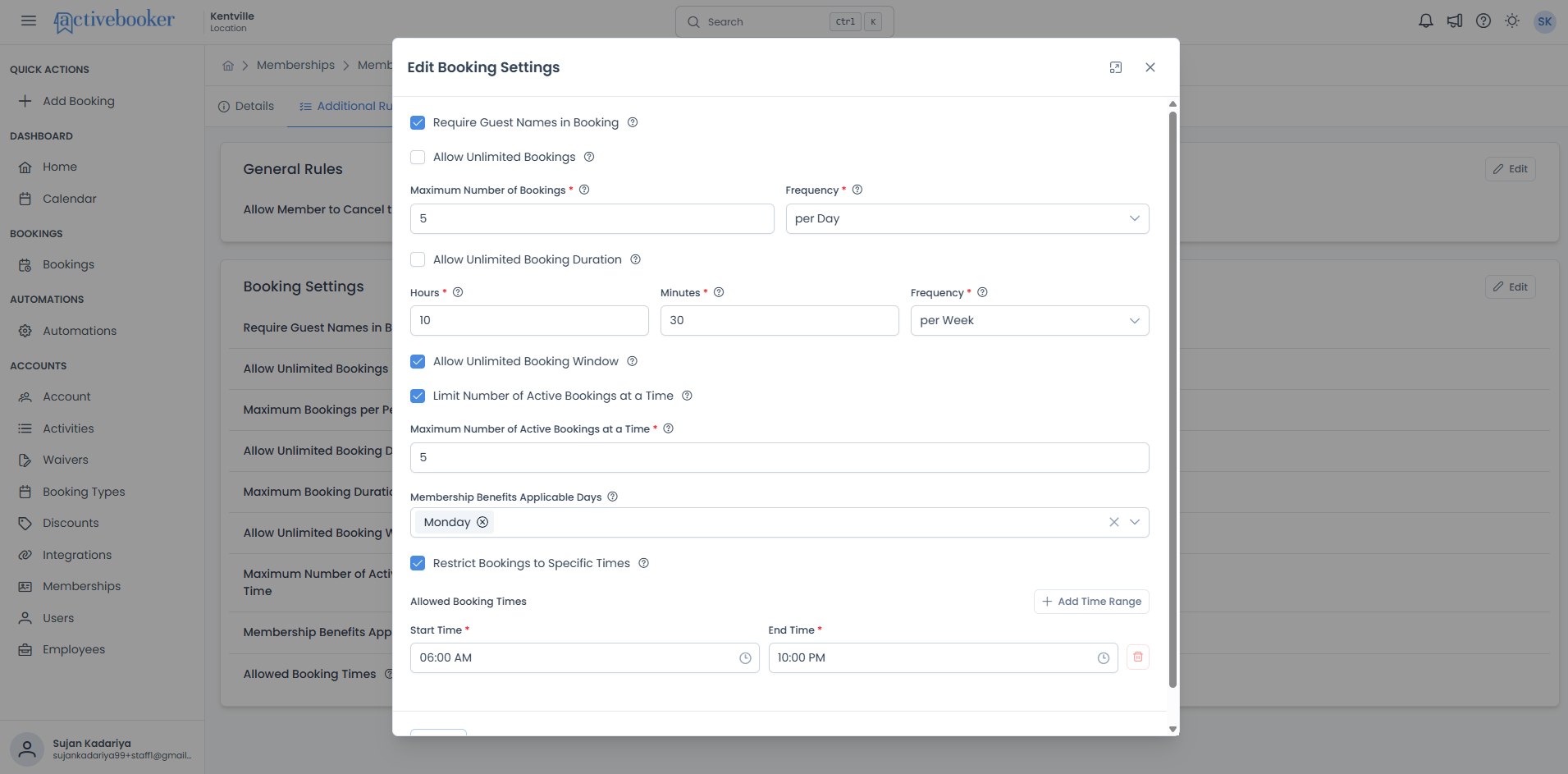Click Edit button for General Rules
Screen dimensions: 1568x774
1510,169
